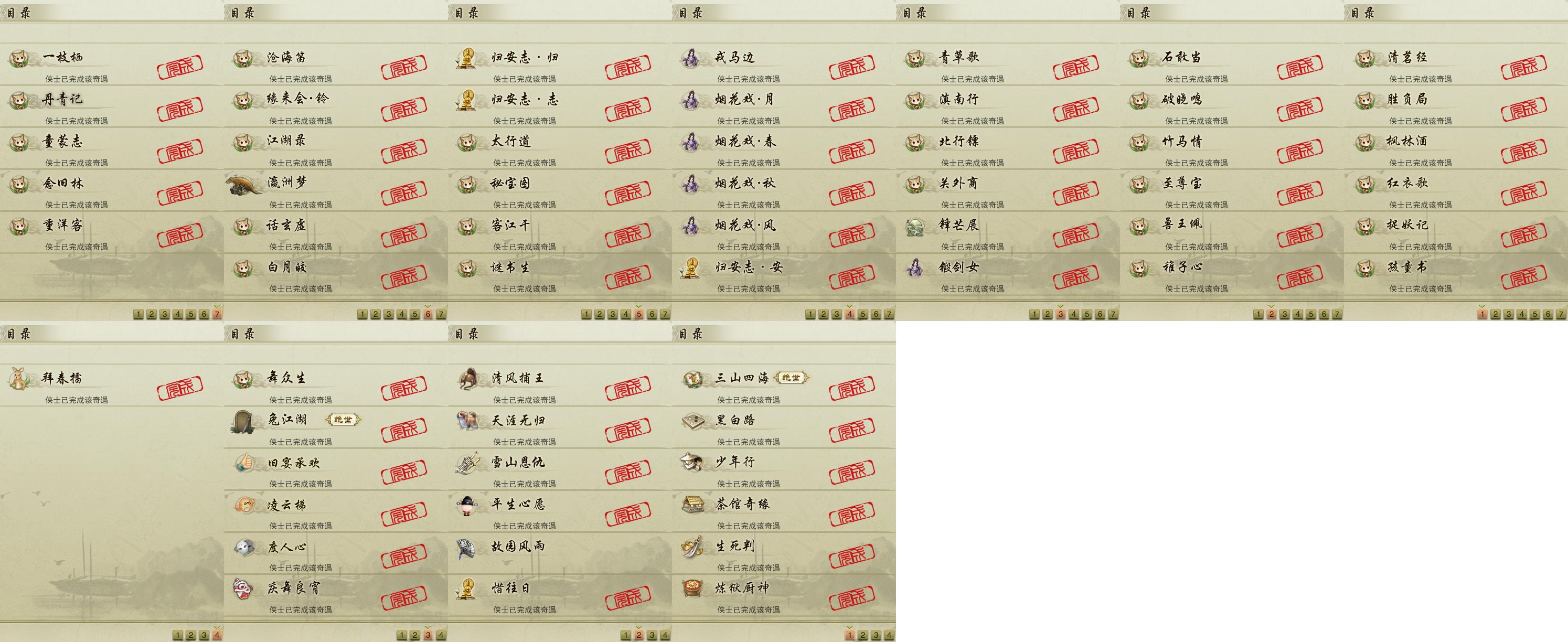Click the mask icon beside 度人心
This screenshot has height=642, width=1568.
pos(244,547)
